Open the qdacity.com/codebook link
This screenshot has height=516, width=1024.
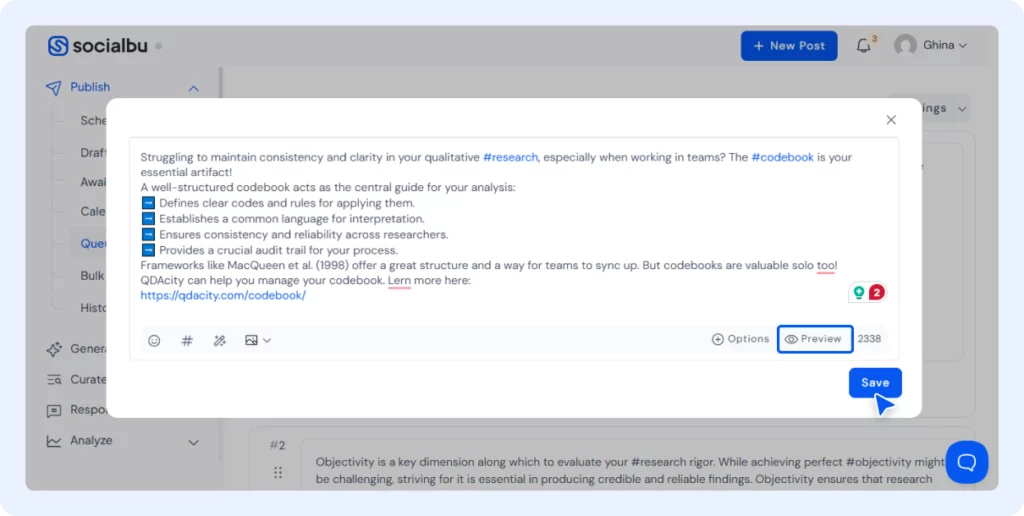pos(223,295)
